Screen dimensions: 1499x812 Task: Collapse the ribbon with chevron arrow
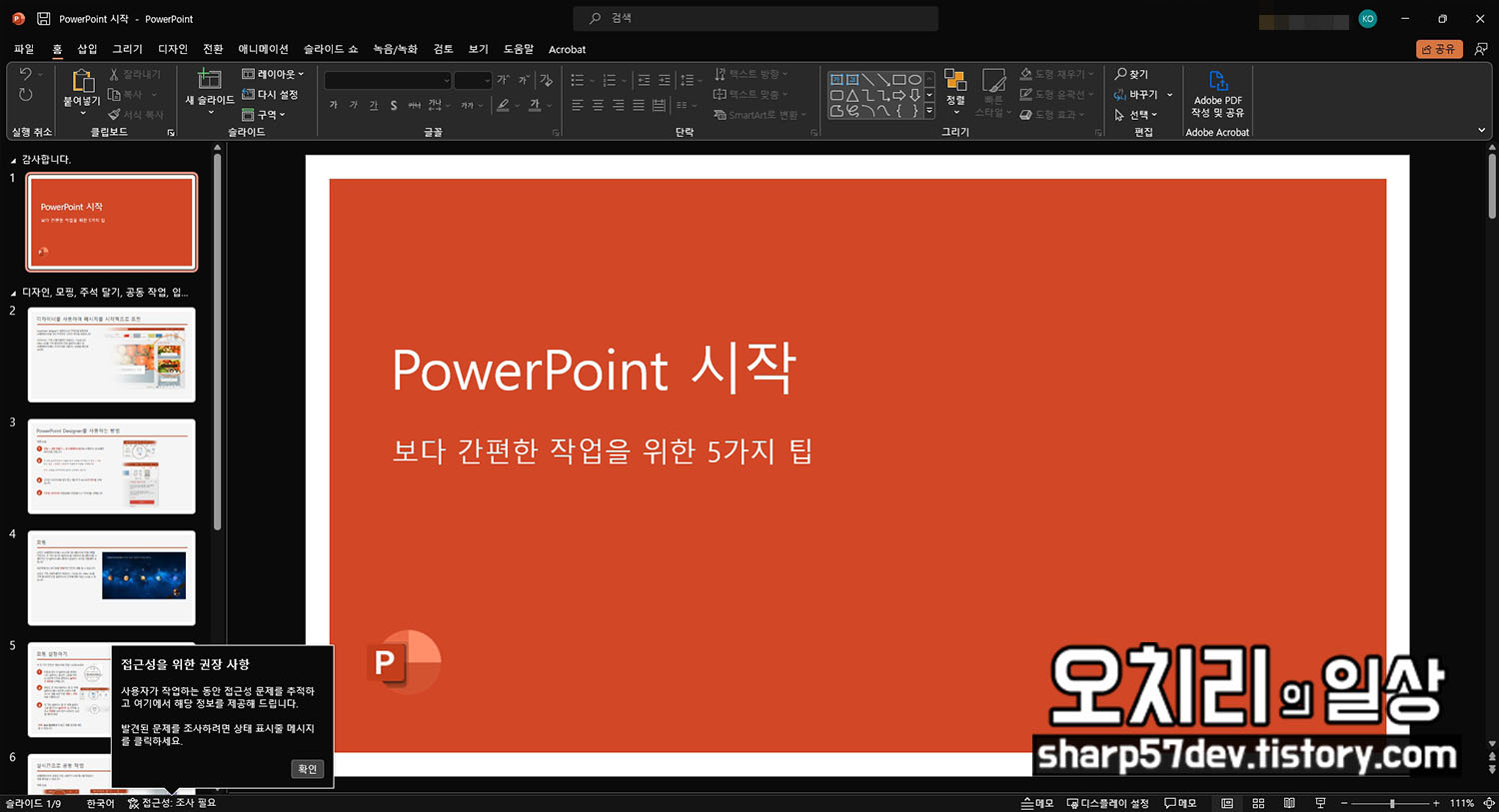click(x=1482, y=131)
